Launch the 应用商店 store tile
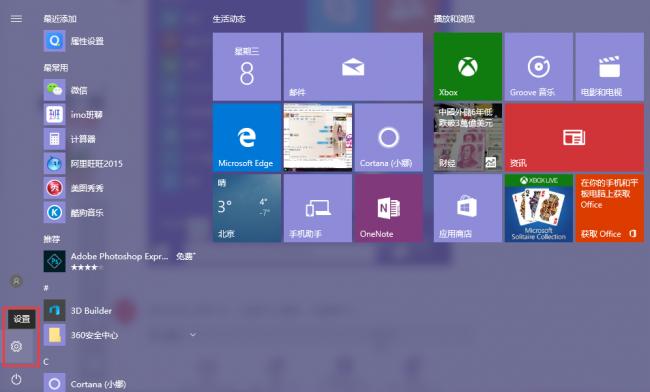The image size is (650, 392). point(468,208)
